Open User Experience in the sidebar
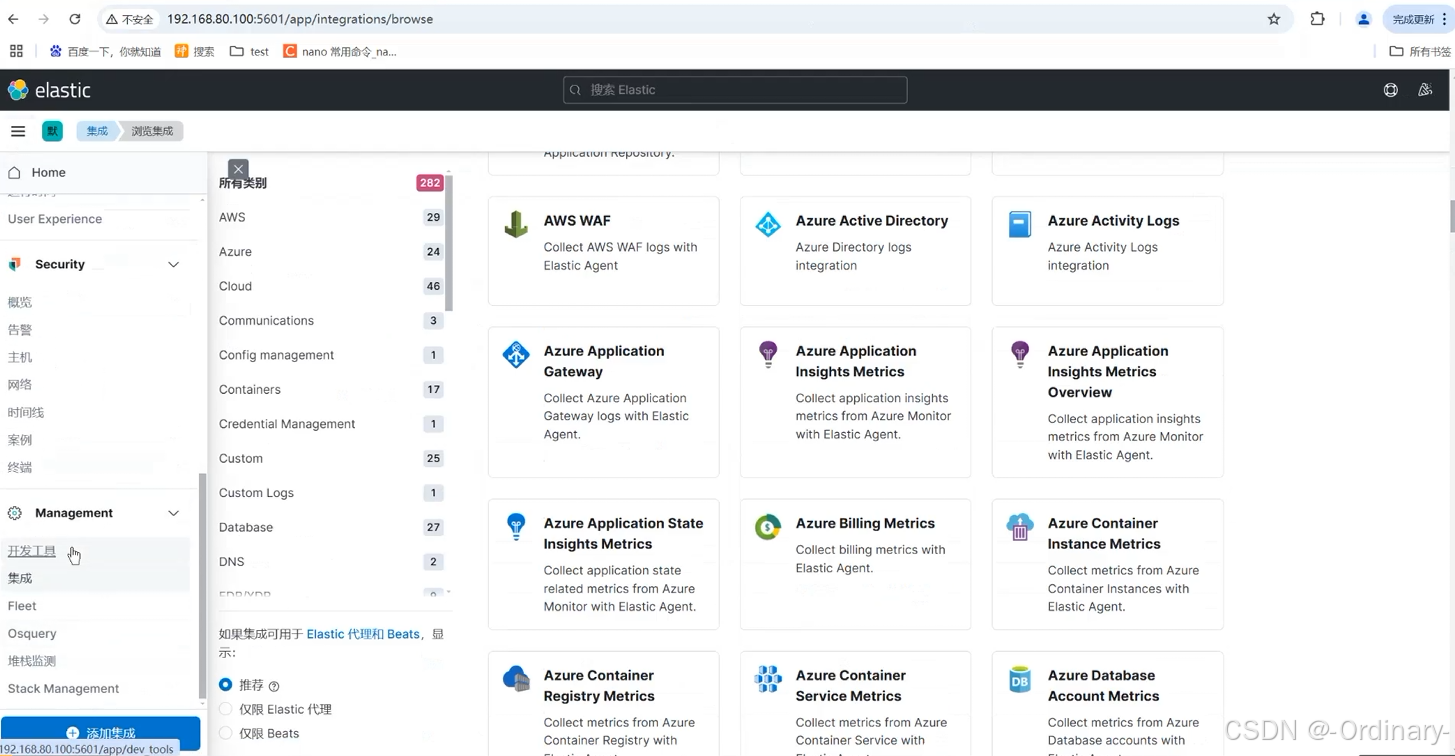Screen dimensions: 1455x756 [x=55, y=219]
